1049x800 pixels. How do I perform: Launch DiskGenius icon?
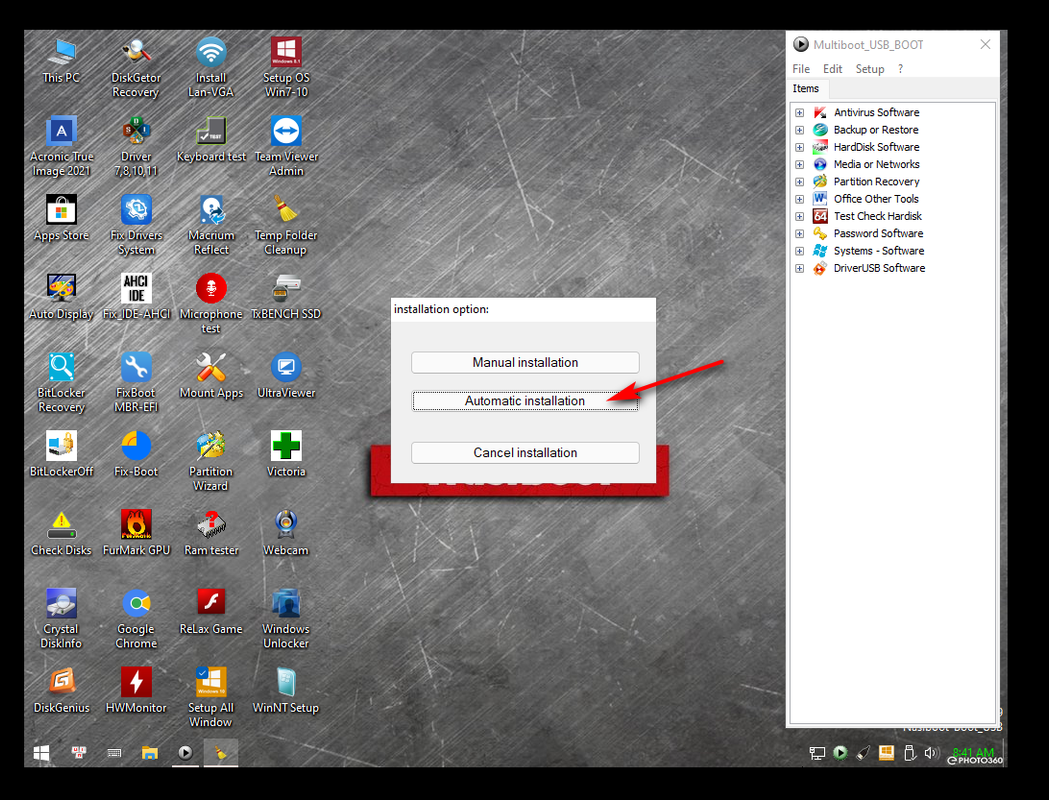[x=61, y=691]
